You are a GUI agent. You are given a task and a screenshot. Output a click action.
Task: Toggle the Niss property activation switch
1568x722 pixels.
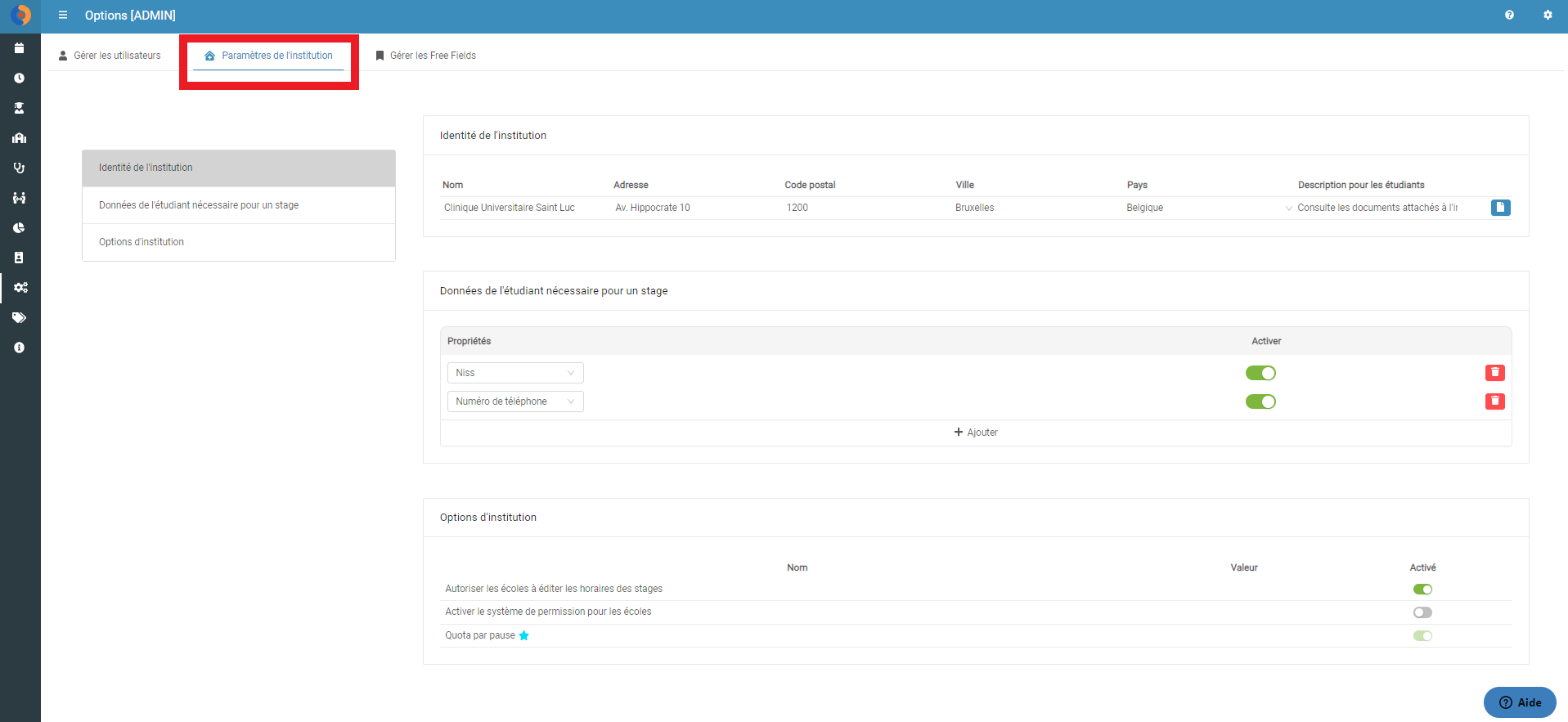[1260, 373]
